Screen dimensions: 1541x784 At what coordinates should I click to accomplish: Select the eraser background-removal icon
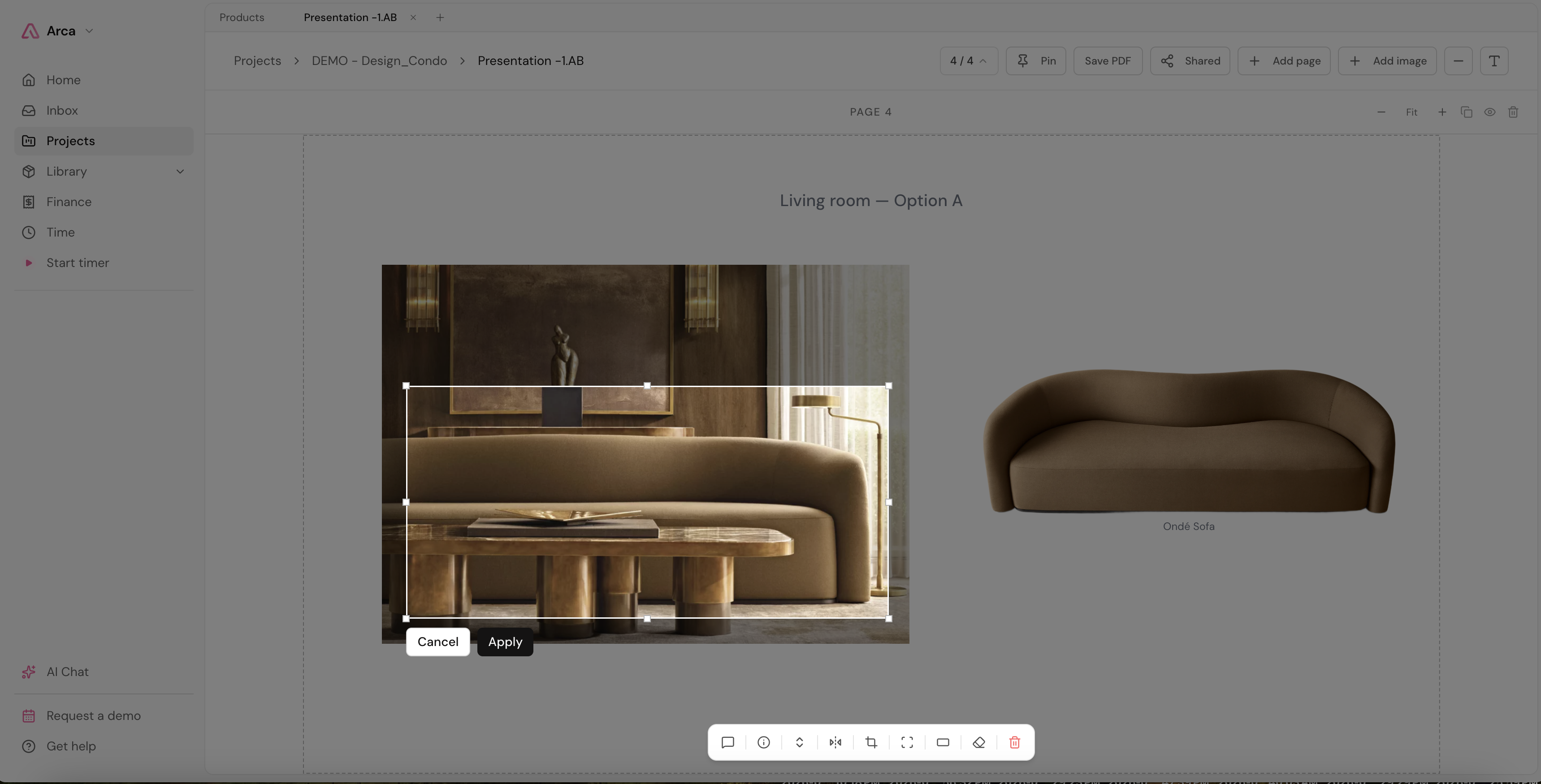click(978, 742)
